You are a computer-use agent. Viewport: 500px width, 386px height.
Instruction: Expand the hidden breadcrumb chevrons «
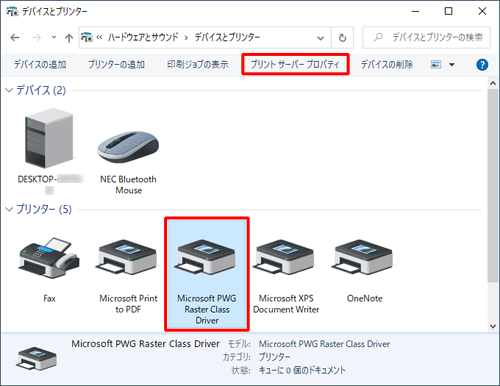tap(99, 37)
